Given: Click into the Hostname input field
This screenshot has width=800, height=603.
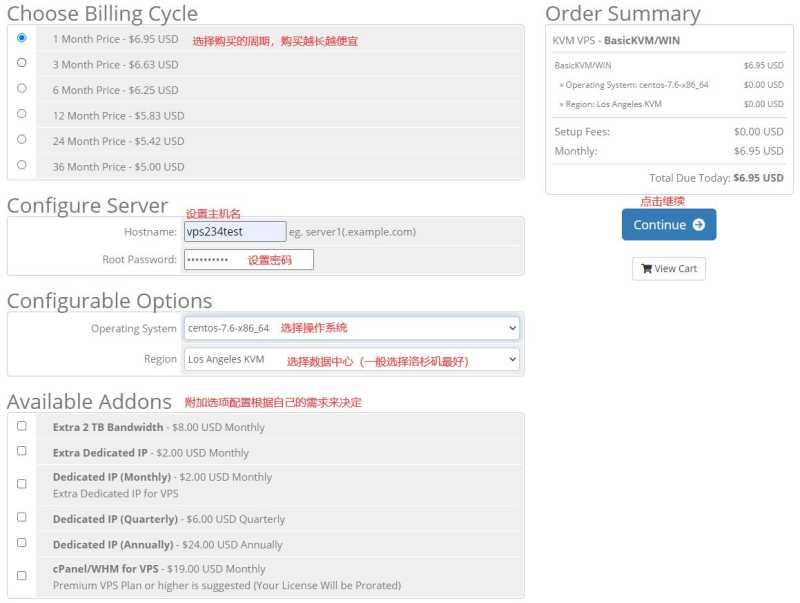Looking at the screenshot, I should coord(235,232).
